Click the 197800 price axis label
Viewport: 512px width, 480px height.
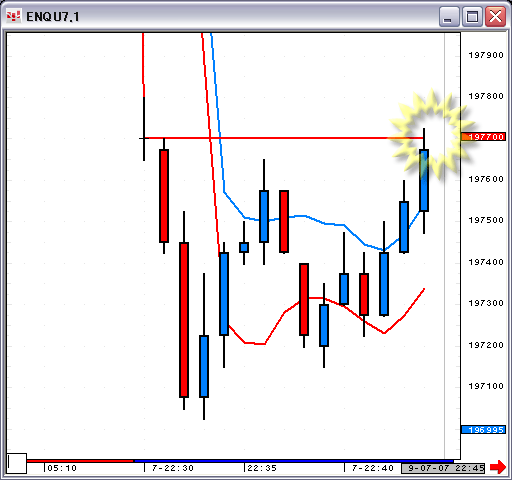pos(486,96)
